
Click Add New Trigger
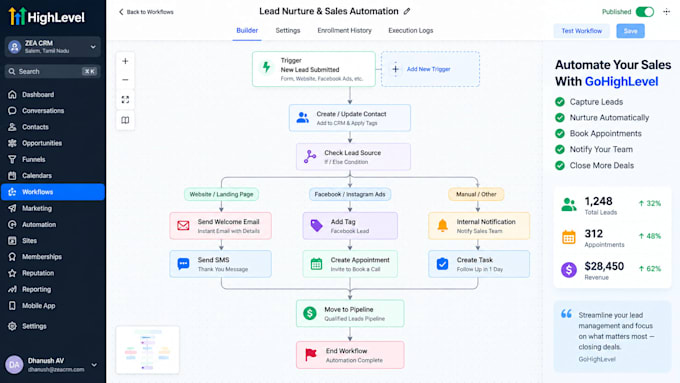pos(430,69)
